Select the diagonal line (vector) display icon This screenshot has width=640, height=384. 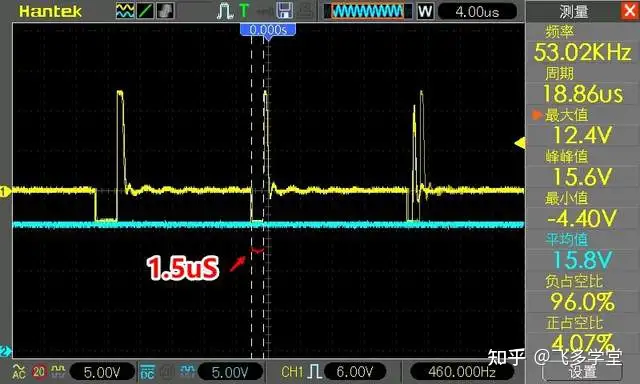pos(145,11)
